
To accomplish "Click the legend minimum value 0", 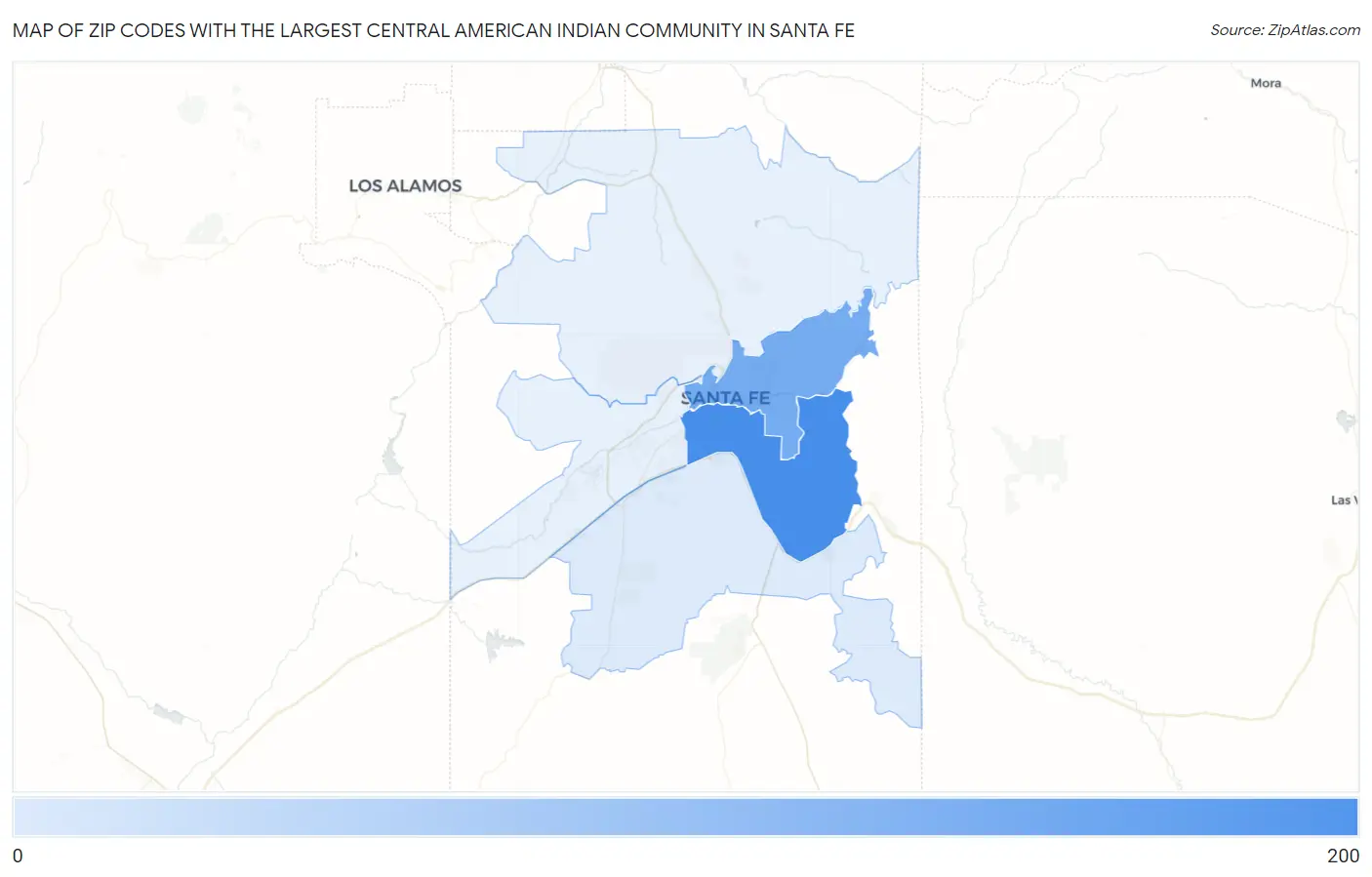I will (18, 856).
